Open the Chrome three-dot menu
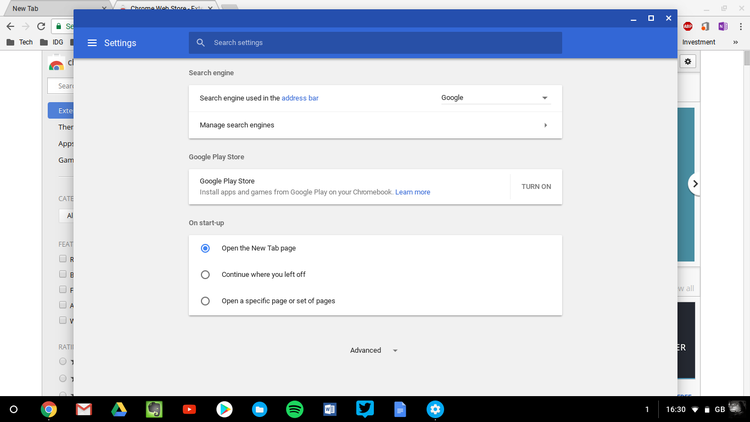The height and width of the screenshot is (422, 750). [740, 27]
